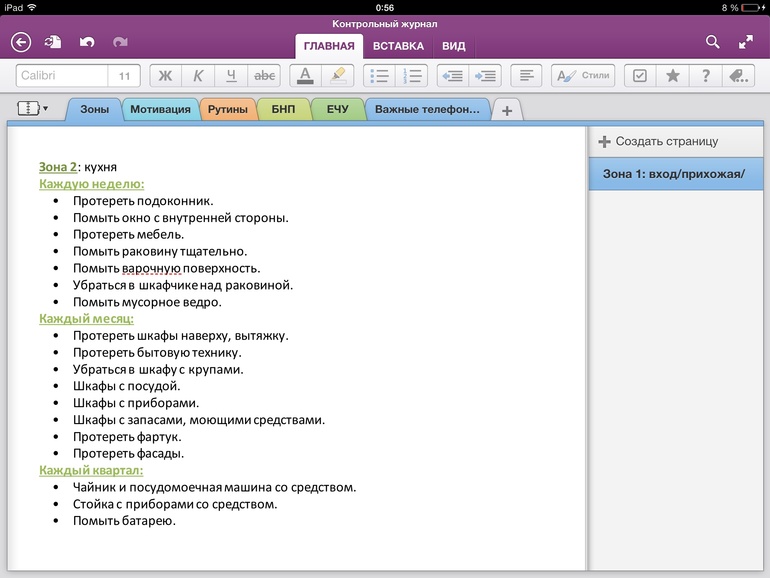Image resolution: width=770 pixels, height=578 pixels.
Task: Toggle underline formatting Ч
Action: point(231,76)
